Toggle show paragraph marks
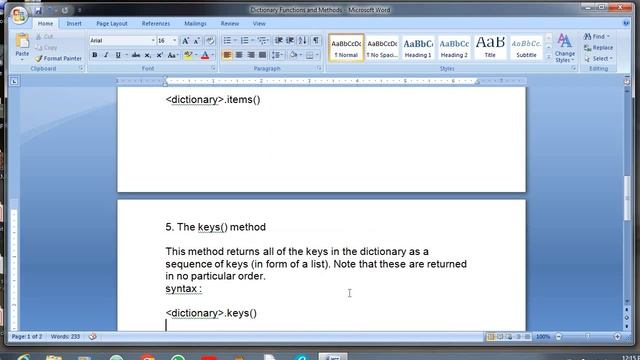This screenshot has height=360, width=640. [x=316, y=40]
